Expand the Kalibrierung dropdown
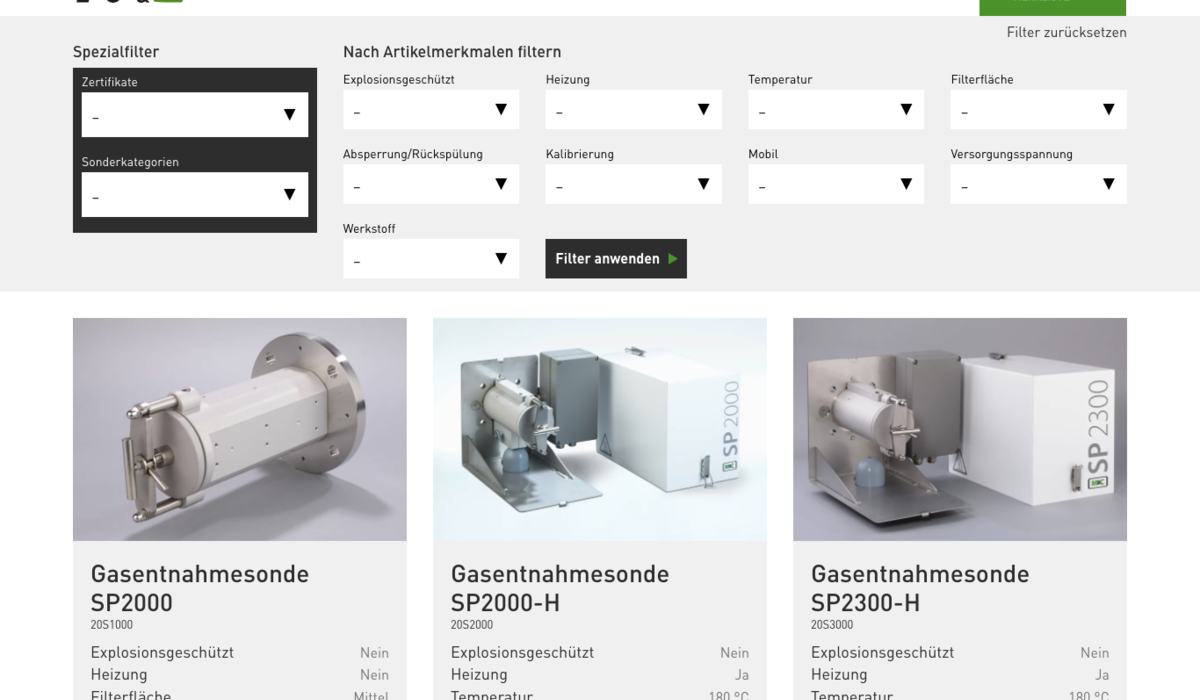1200x700 pixels. [633, 184]
